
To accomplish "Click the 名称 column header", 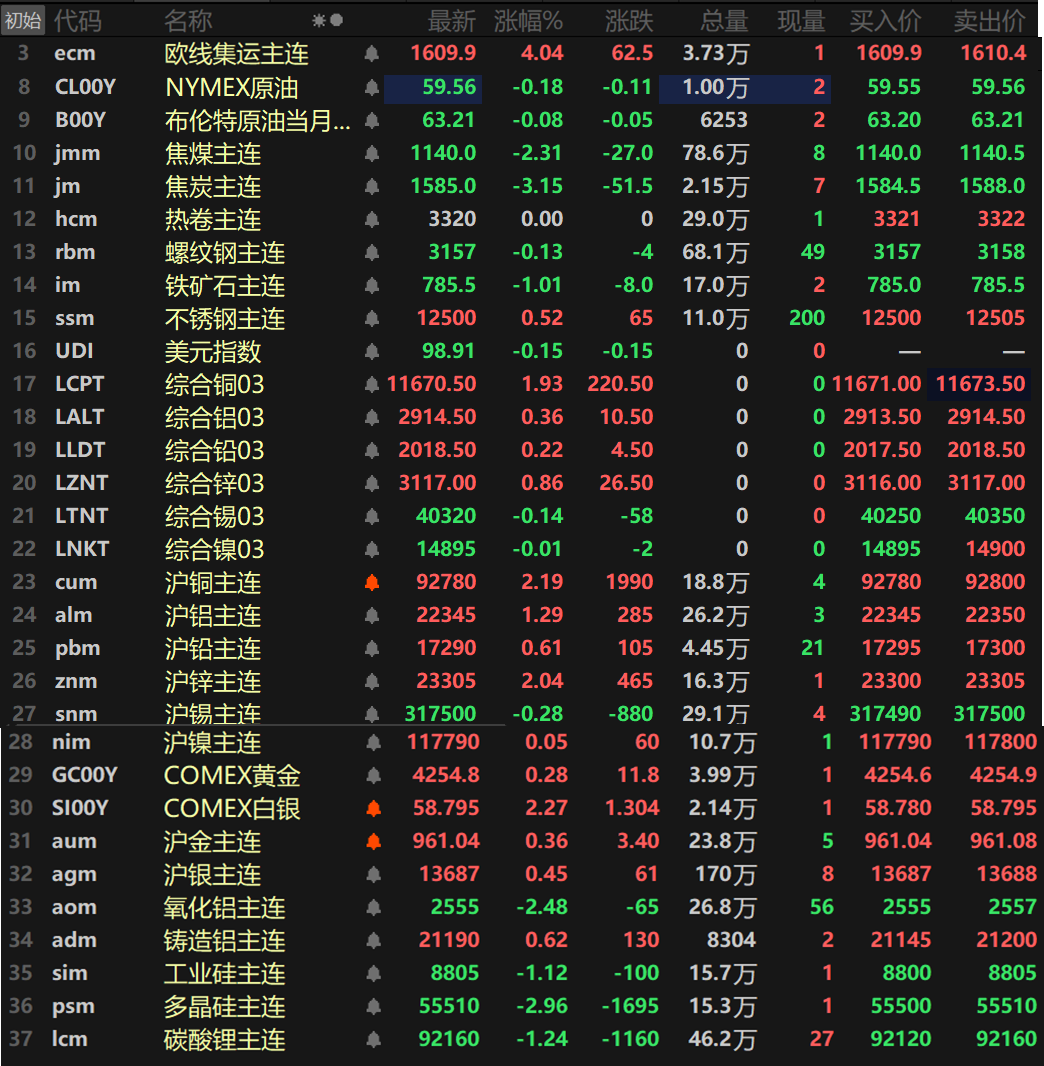I will pos(188,20).
